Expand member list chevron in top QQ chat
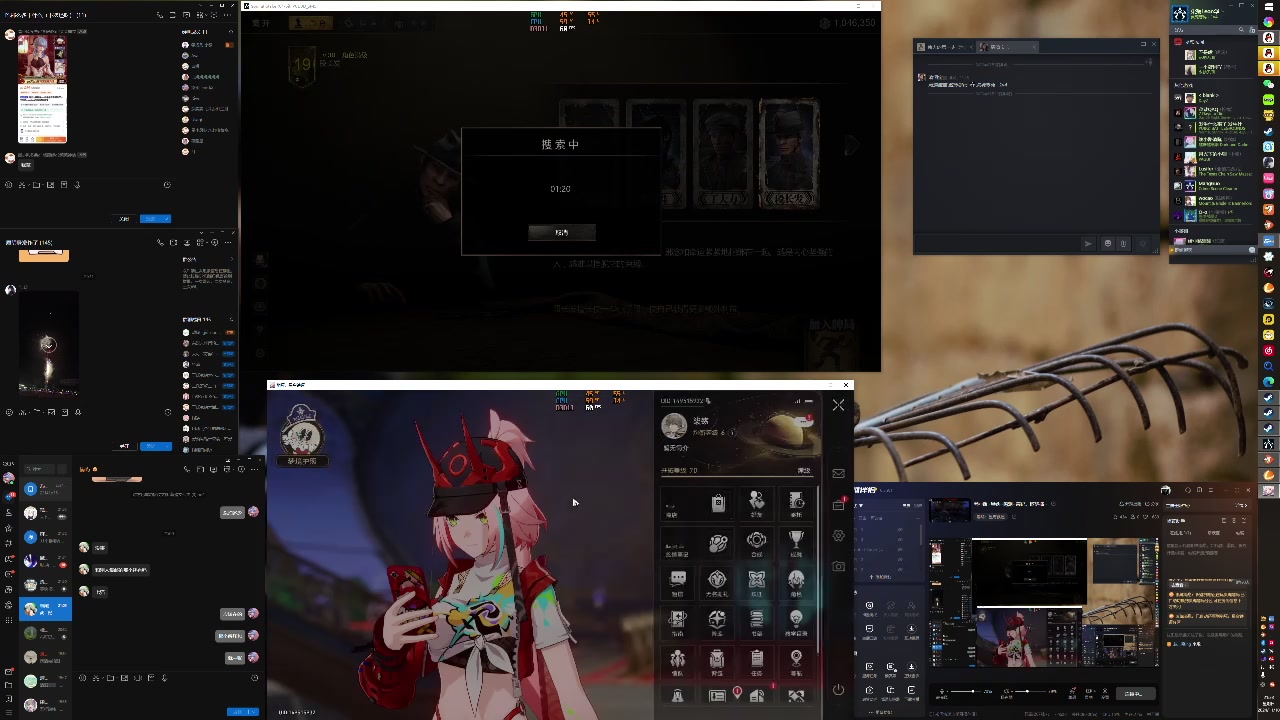This screenshot has height=720, width=1280. point(231,32)
